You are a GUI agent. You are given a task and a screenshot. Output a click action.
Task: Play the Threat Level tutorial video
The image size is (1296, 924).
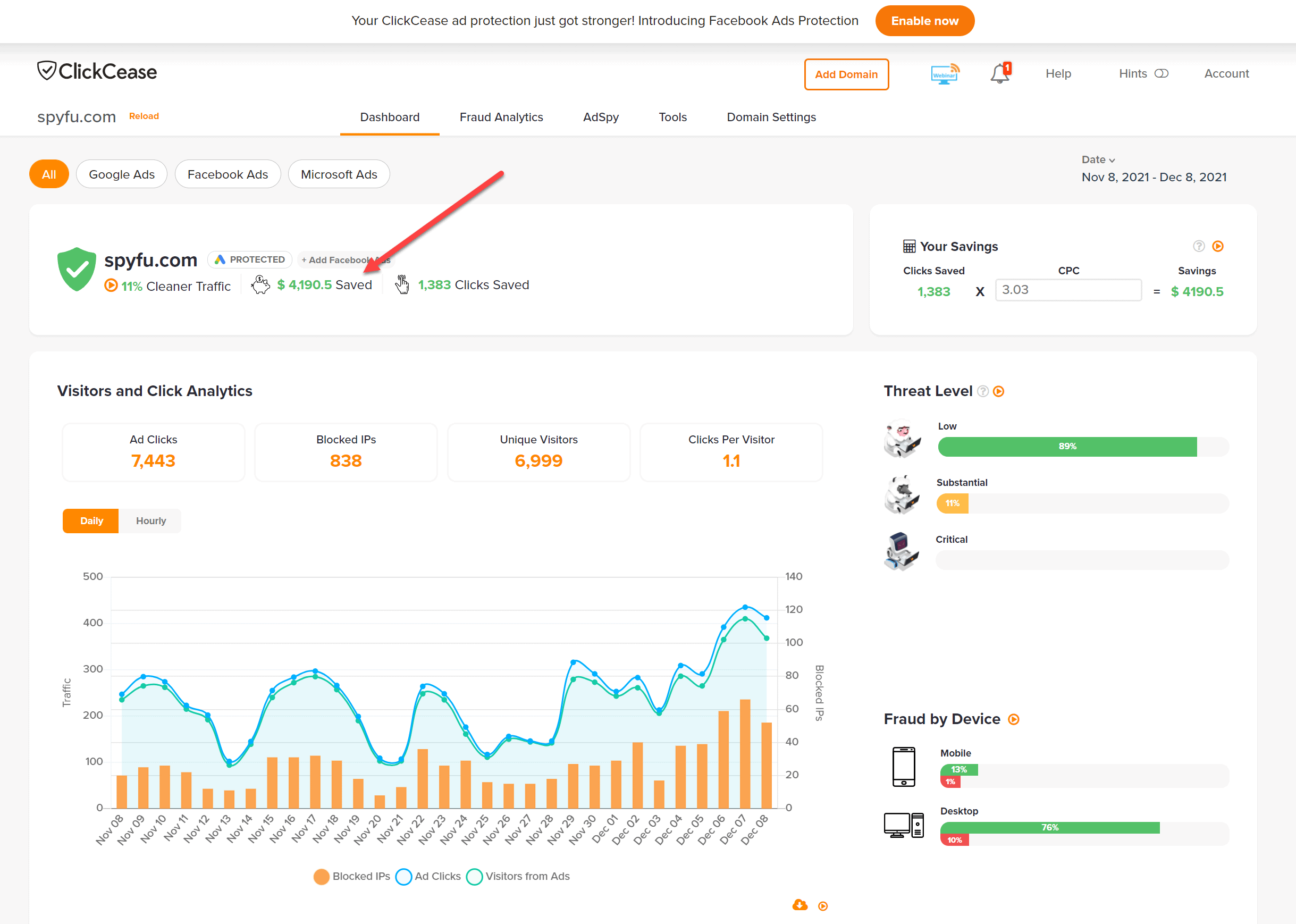point(998,391)
